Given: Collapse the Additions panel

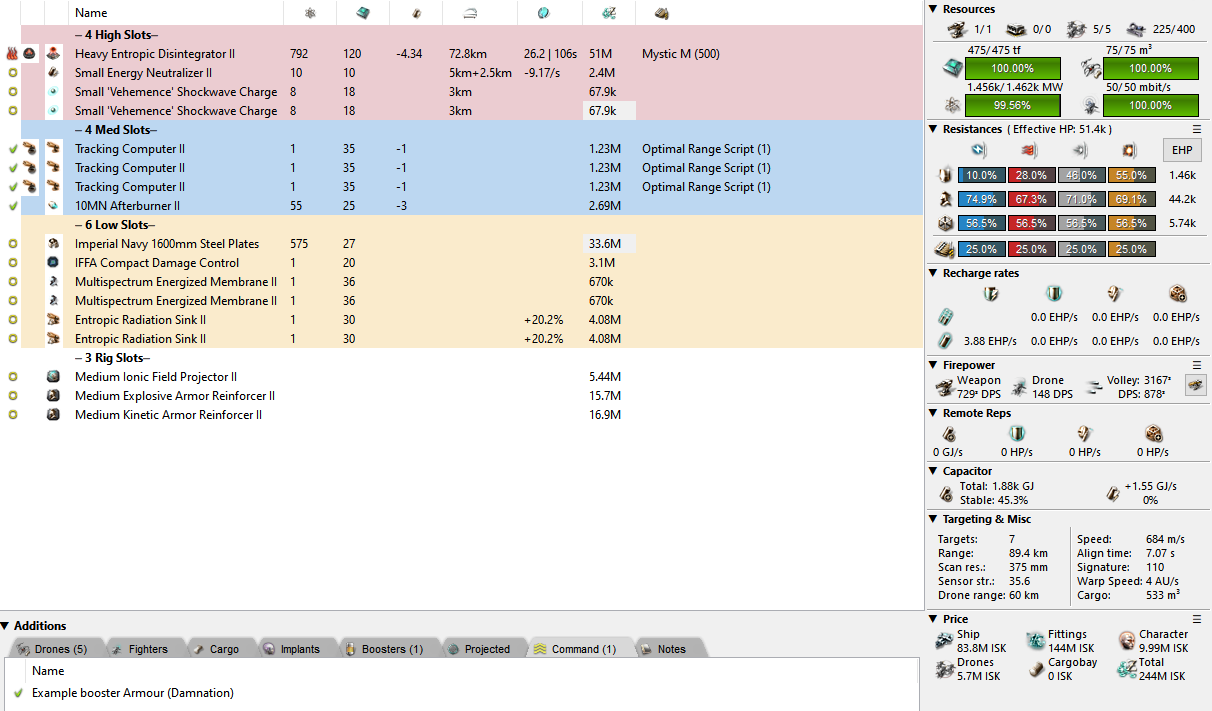Looking at the screenshot, I should coord(6,626).
